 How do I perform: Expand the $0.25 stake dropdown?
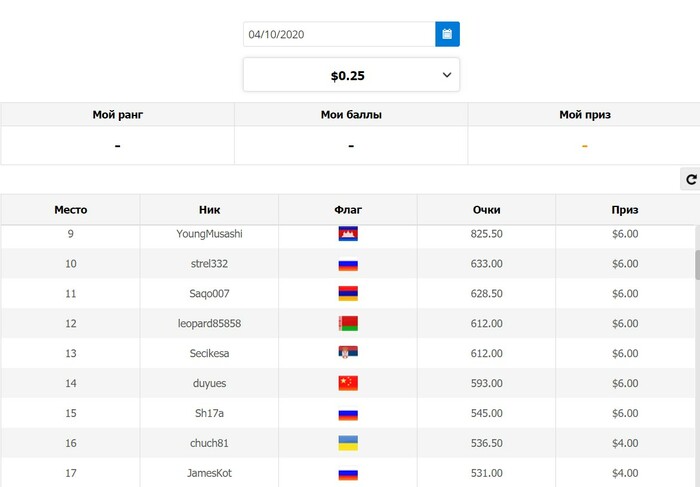point(350,75)
